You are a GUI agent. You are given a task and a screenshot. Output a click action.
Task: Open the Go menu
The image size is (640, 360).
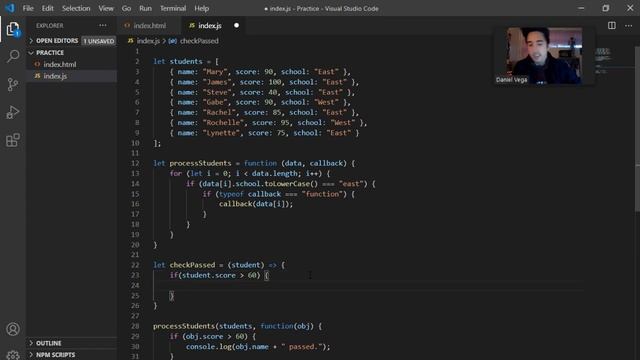127,8
